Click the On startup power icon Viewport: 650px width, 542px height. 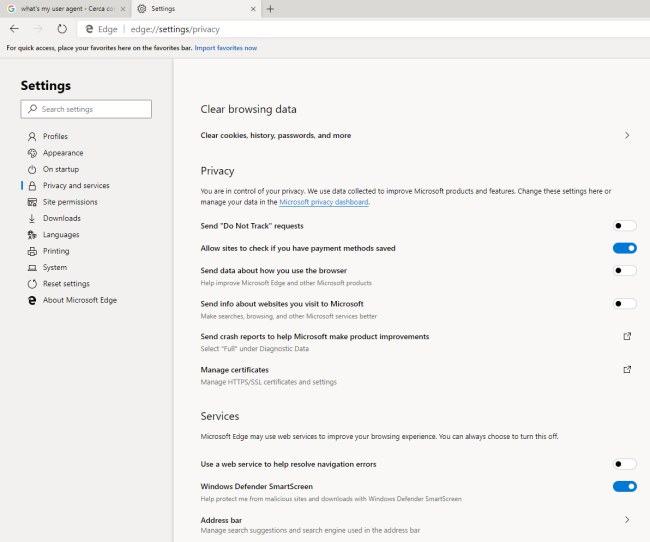point(32,169)
